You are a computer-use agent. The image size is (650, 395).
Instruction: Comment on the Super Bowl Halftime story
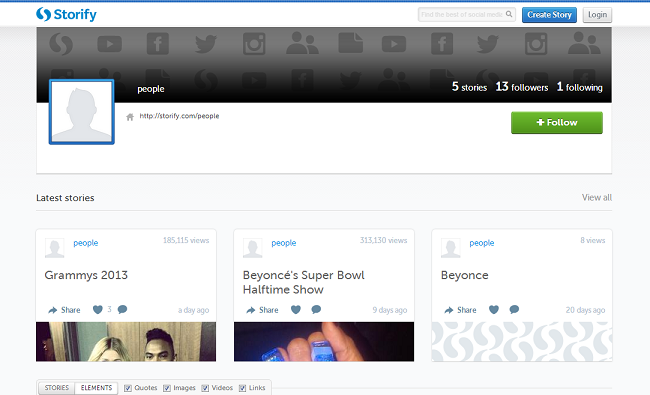point(316,310)
